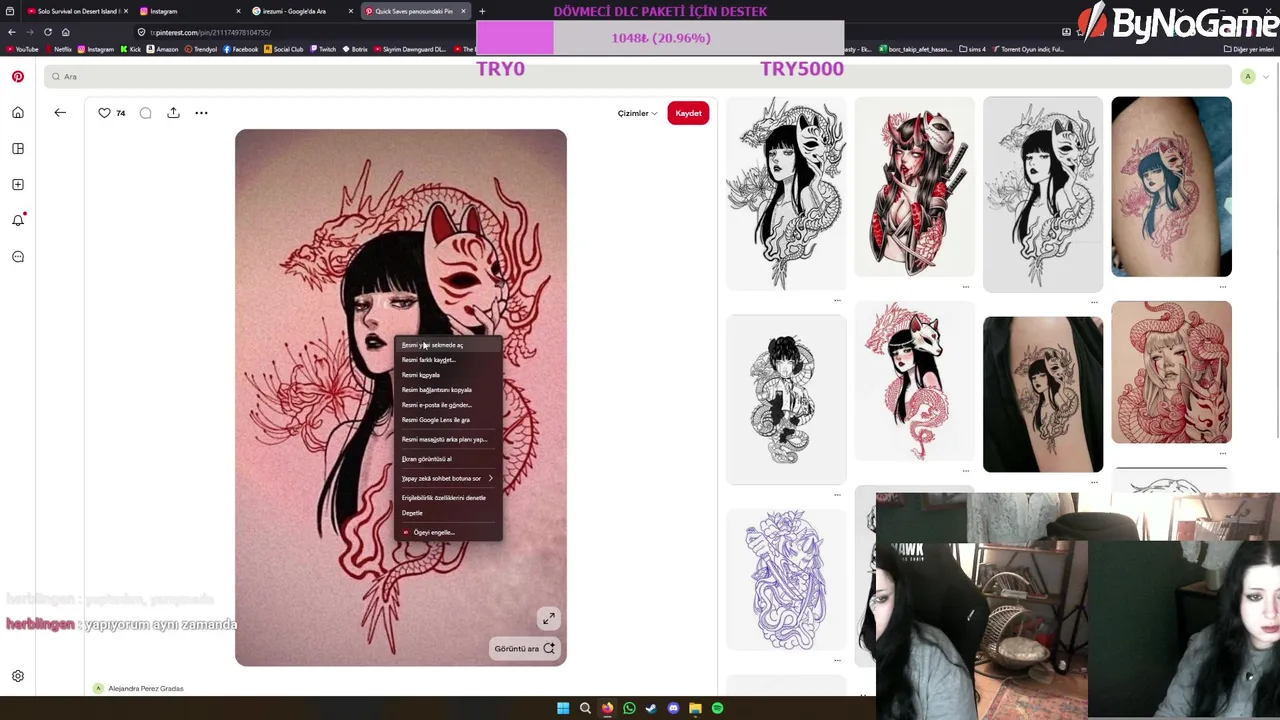Expand the pin image to fullscreen
The height and width of the screenshot is (720, 1280).
[x=548, y=619]
